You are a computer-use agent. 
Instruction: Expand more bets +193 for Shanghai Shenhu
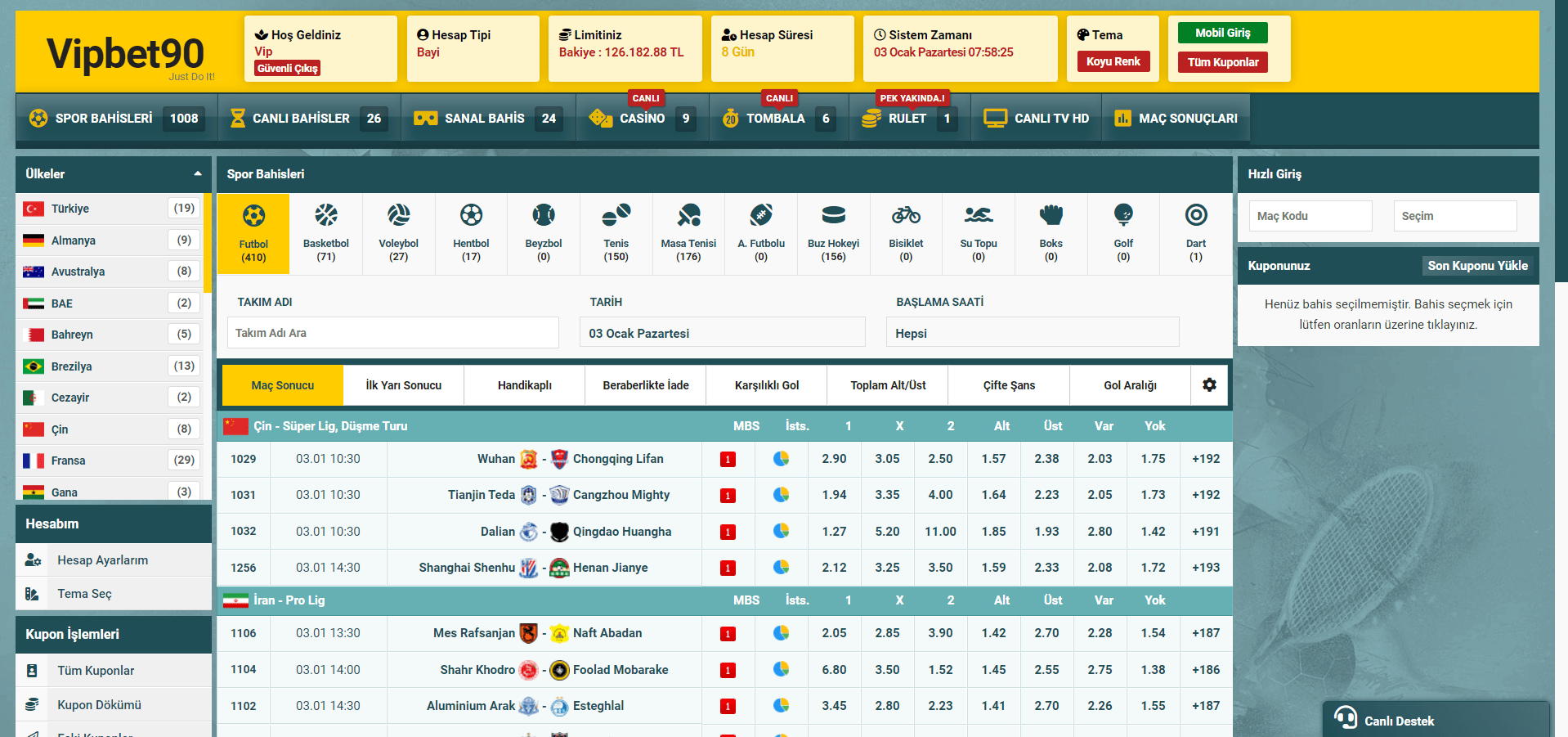coord(1206,568)
